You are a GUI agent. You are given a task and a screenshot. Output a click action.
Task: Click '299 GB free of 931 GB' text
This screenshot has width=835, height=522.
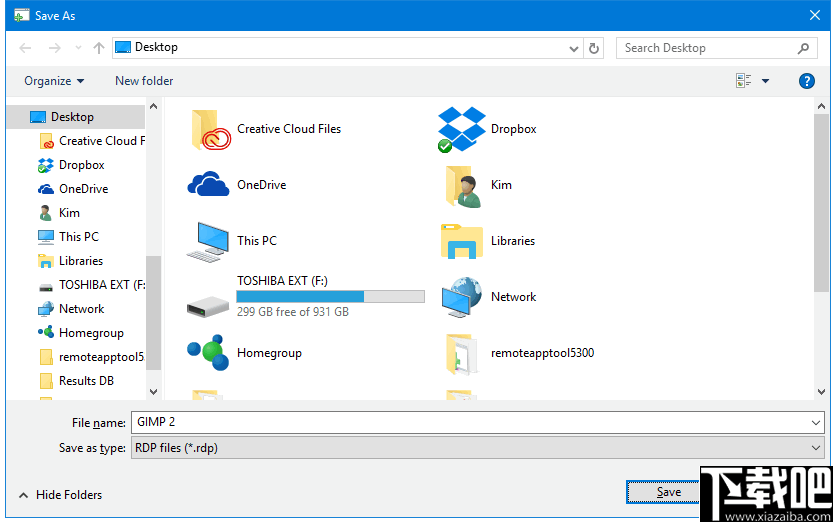[x=292, y=312]
